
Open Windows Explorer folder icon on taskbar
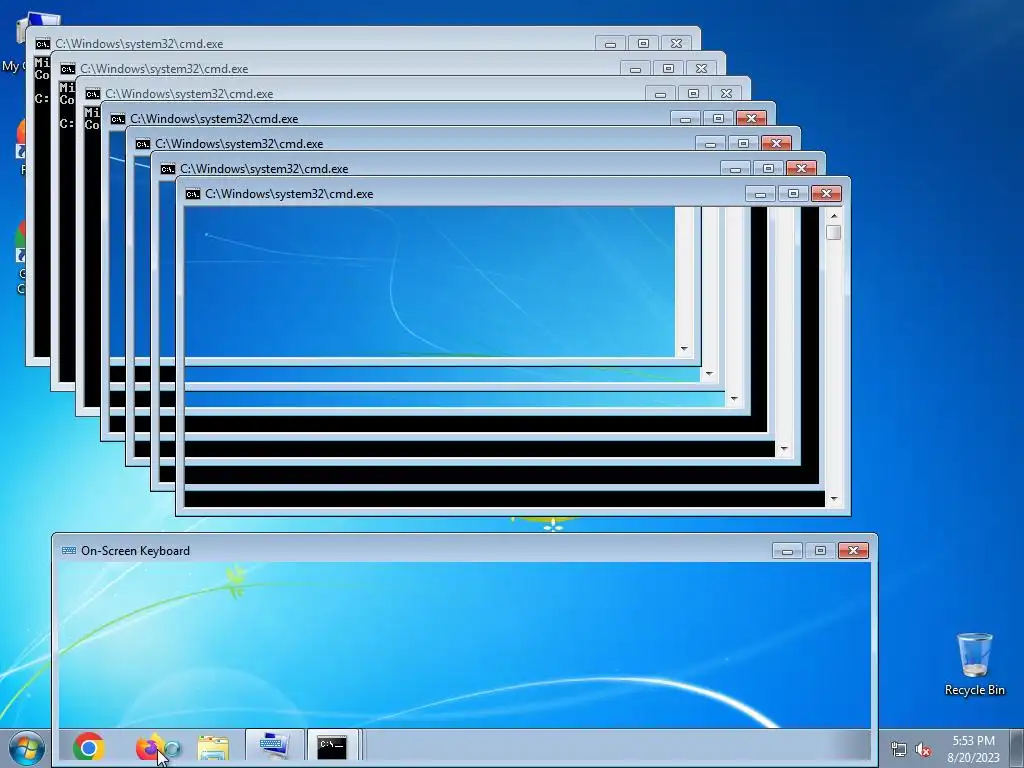click(x=214, y=748)
